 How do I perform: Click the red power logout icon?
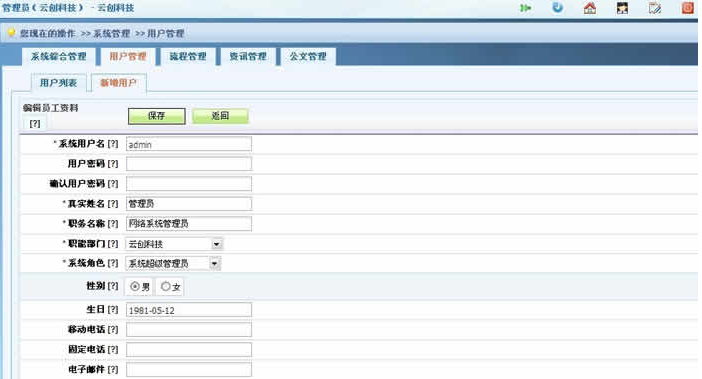687,8
